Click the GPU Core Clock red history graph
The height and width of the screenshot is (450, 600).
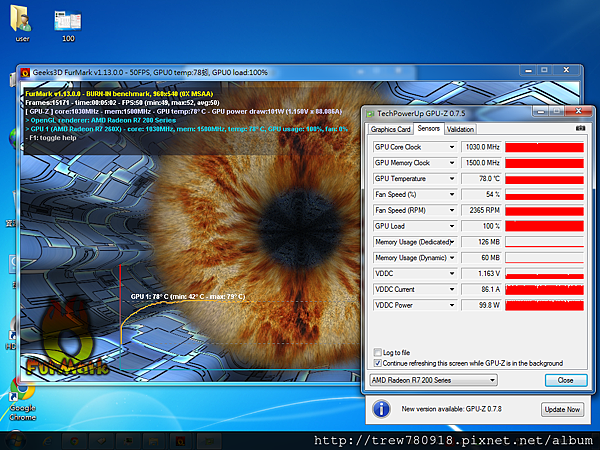click(x=544, y=147)
